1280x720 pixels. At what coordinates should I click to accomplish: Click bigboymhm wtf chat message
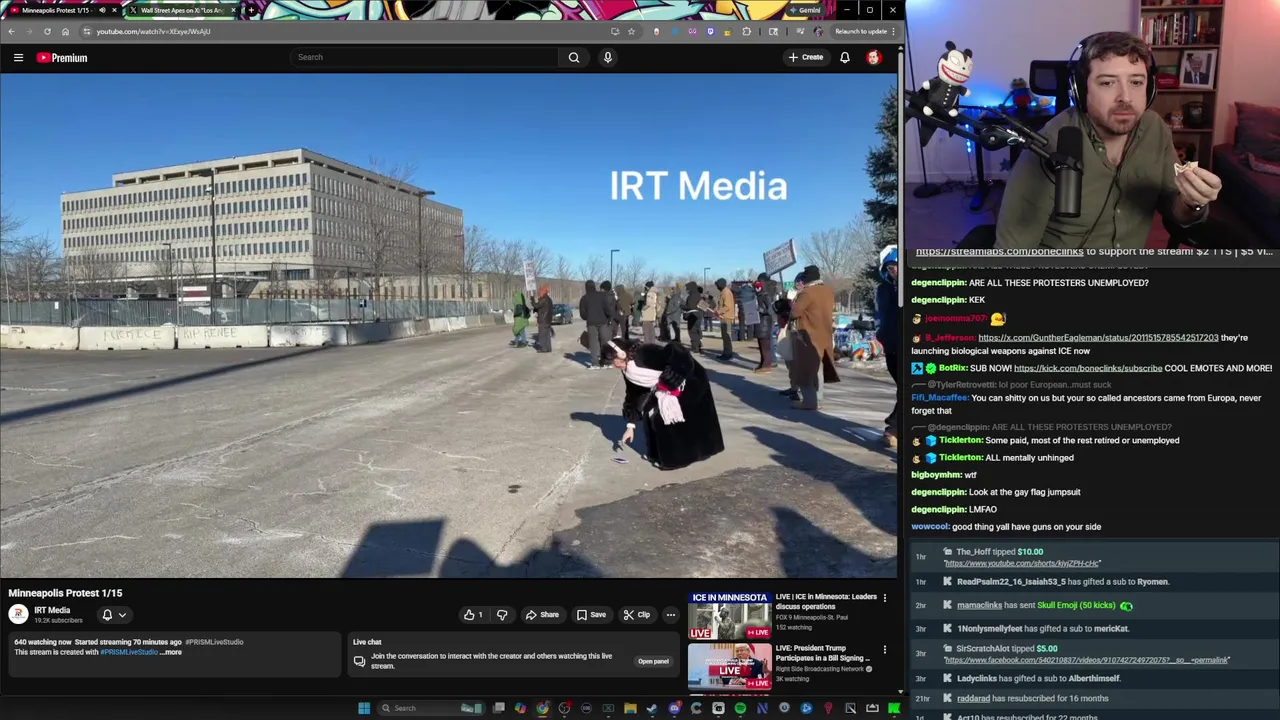click(944, 475)
